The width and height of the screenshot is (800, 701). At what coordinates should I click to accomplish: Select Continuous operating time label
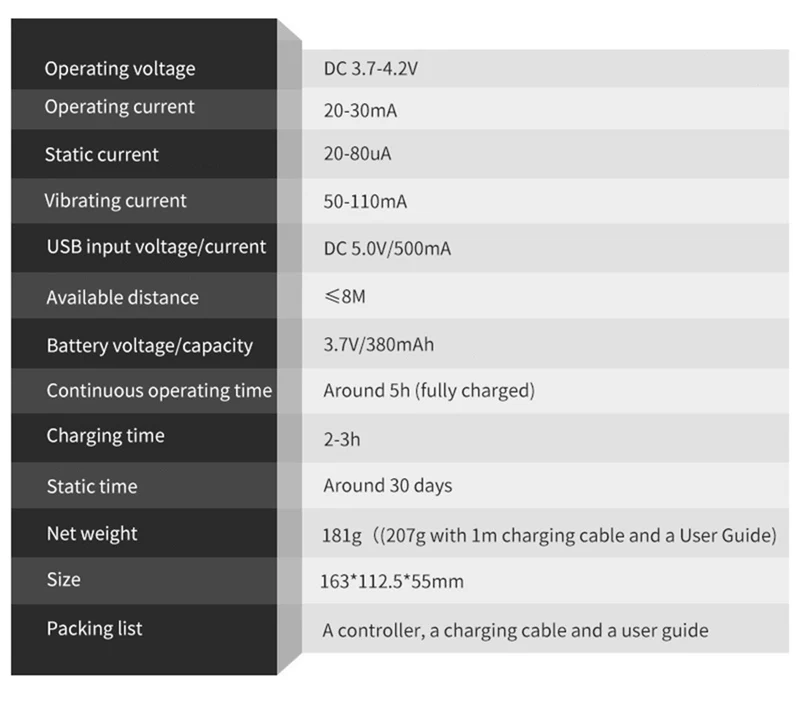click(159, 391)
